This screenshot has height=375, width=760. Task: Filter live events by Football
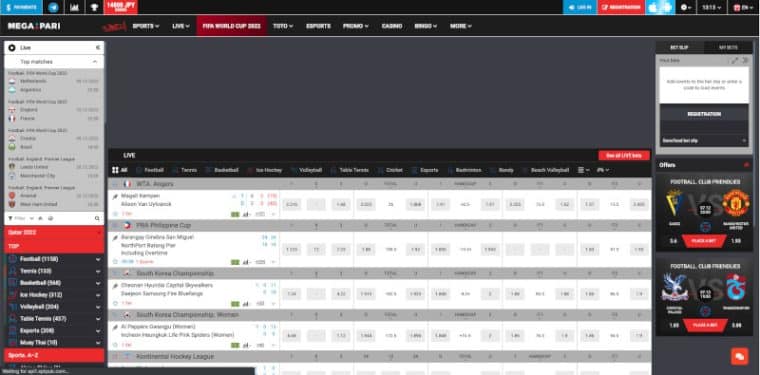[150, 170]
